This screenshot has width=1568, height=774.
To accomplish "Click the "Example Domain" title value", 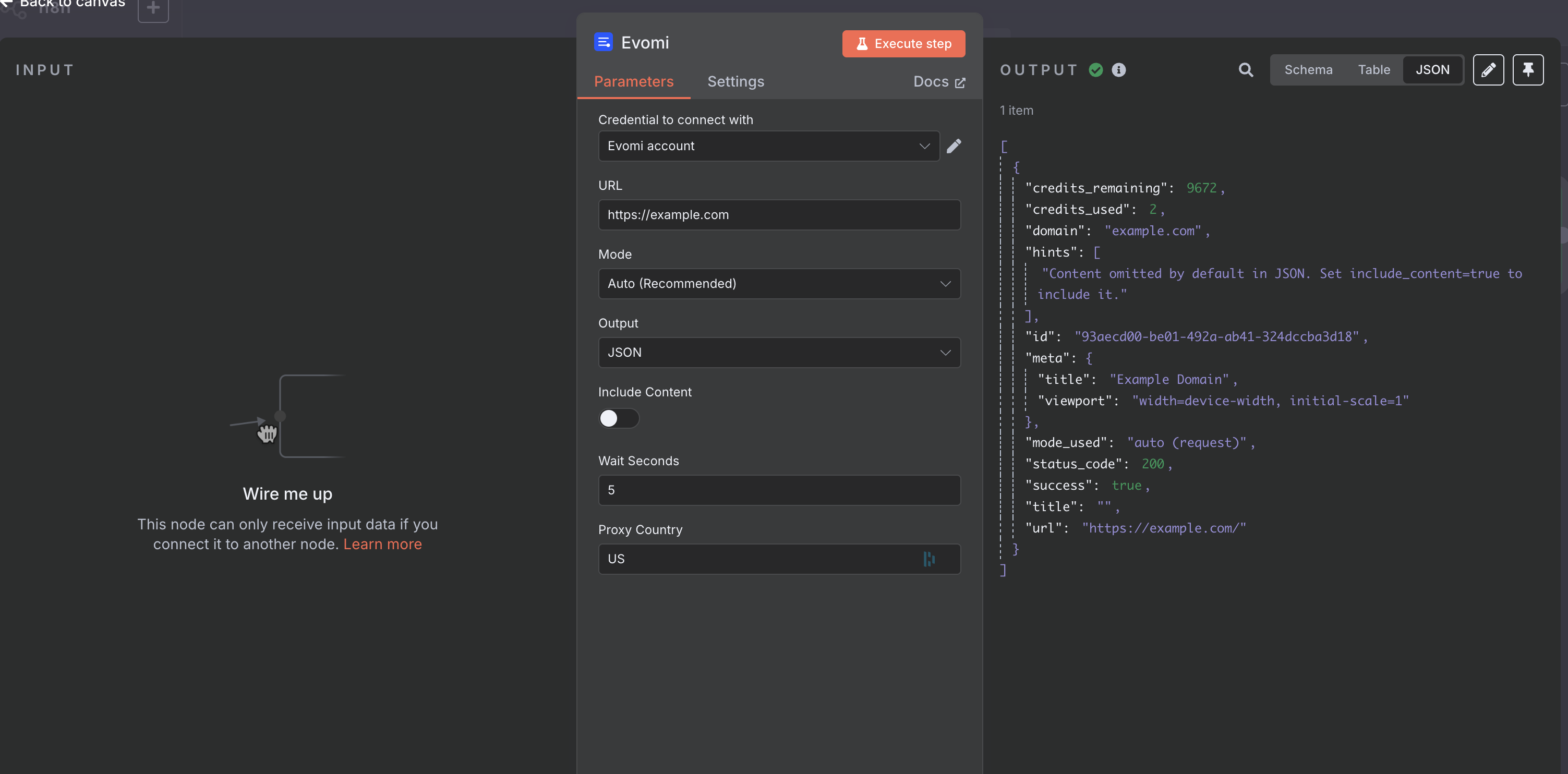I will click(1168, 379).
